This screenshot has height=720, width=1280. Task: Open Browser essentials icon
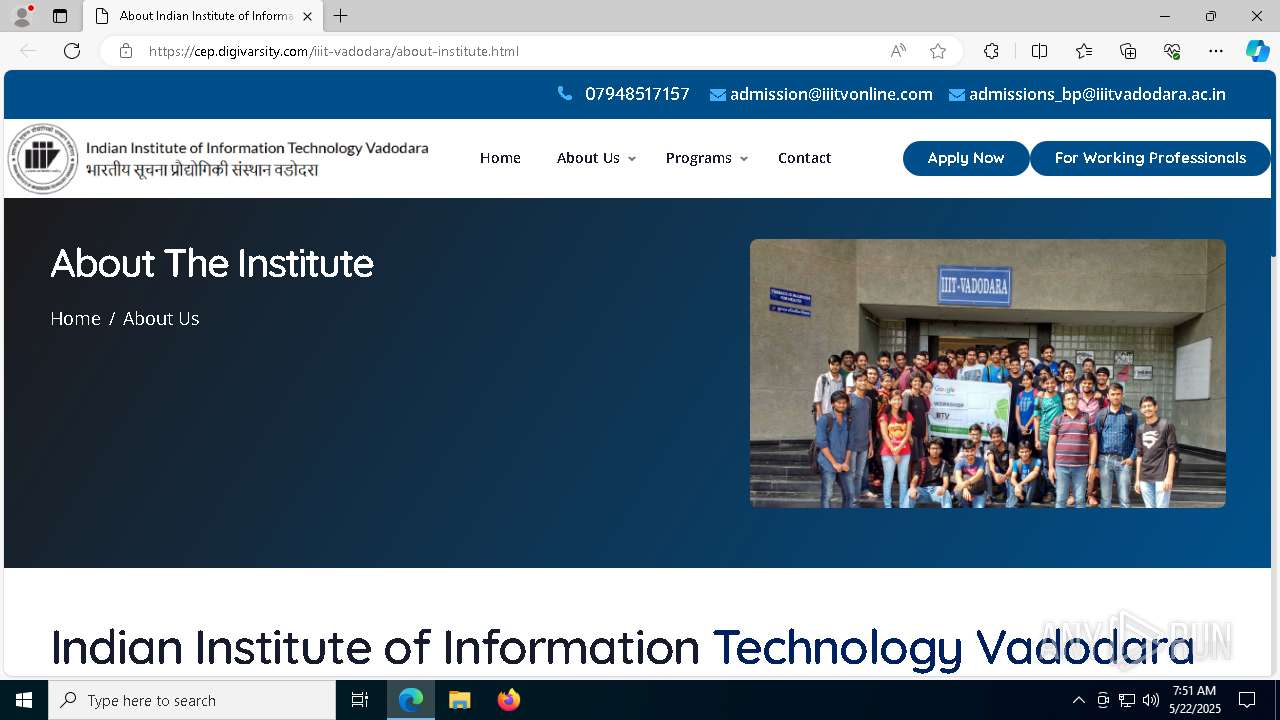click(1172, 51)
